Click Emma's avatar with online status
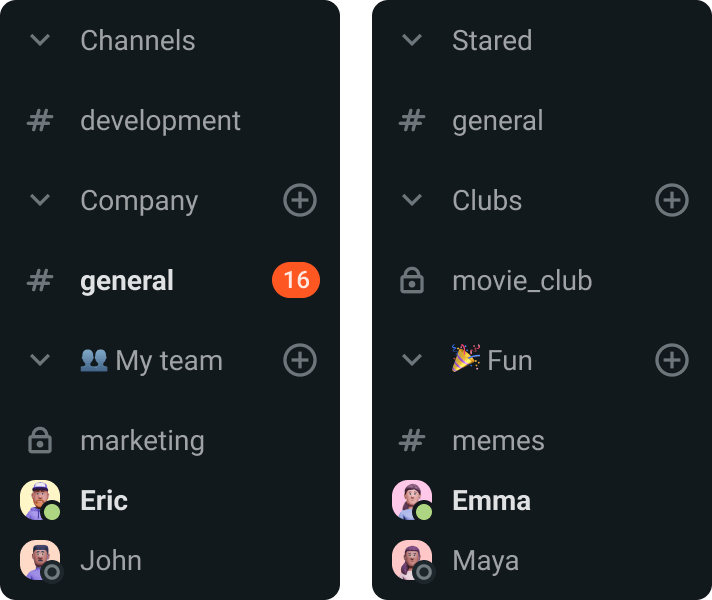Image resolution: width=712 pixels, height=600 pixels. click(x=412, y=500)
